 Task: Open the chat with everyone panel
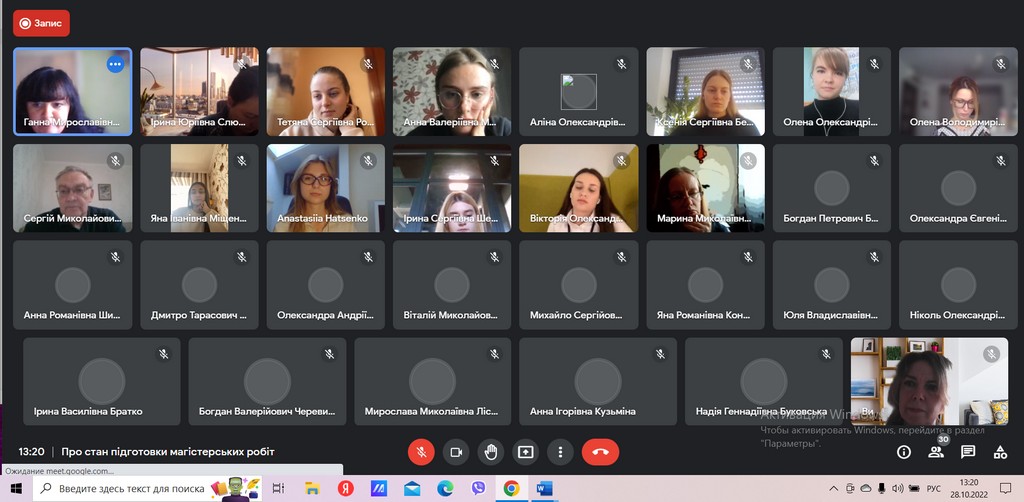(968, 452)
